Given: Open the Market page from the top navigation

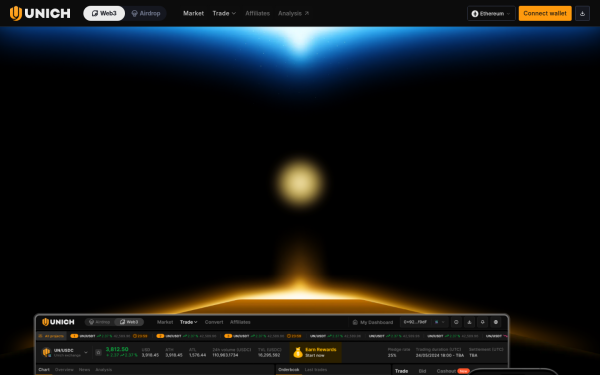Looking at the screenshot, I should coord(193,13).
